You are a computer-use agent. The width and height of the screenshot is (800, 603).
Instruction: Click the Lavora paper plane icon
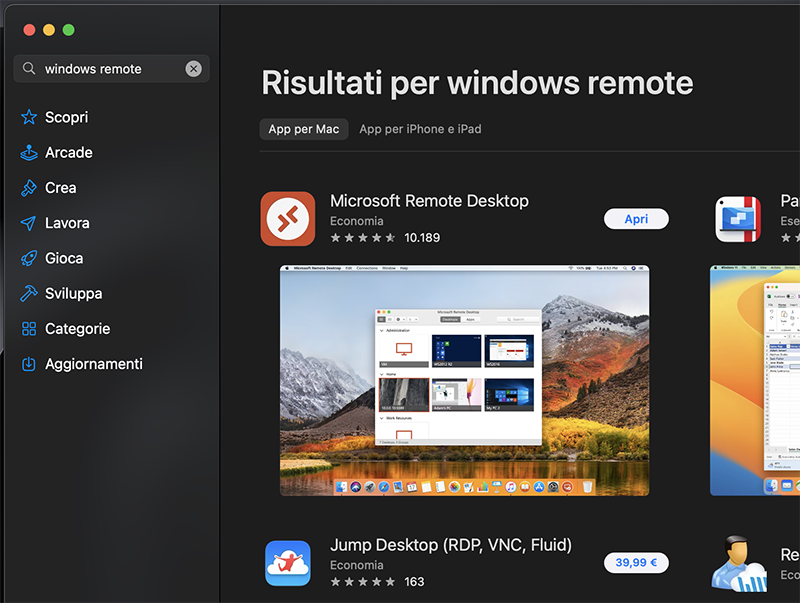[29, 223]
